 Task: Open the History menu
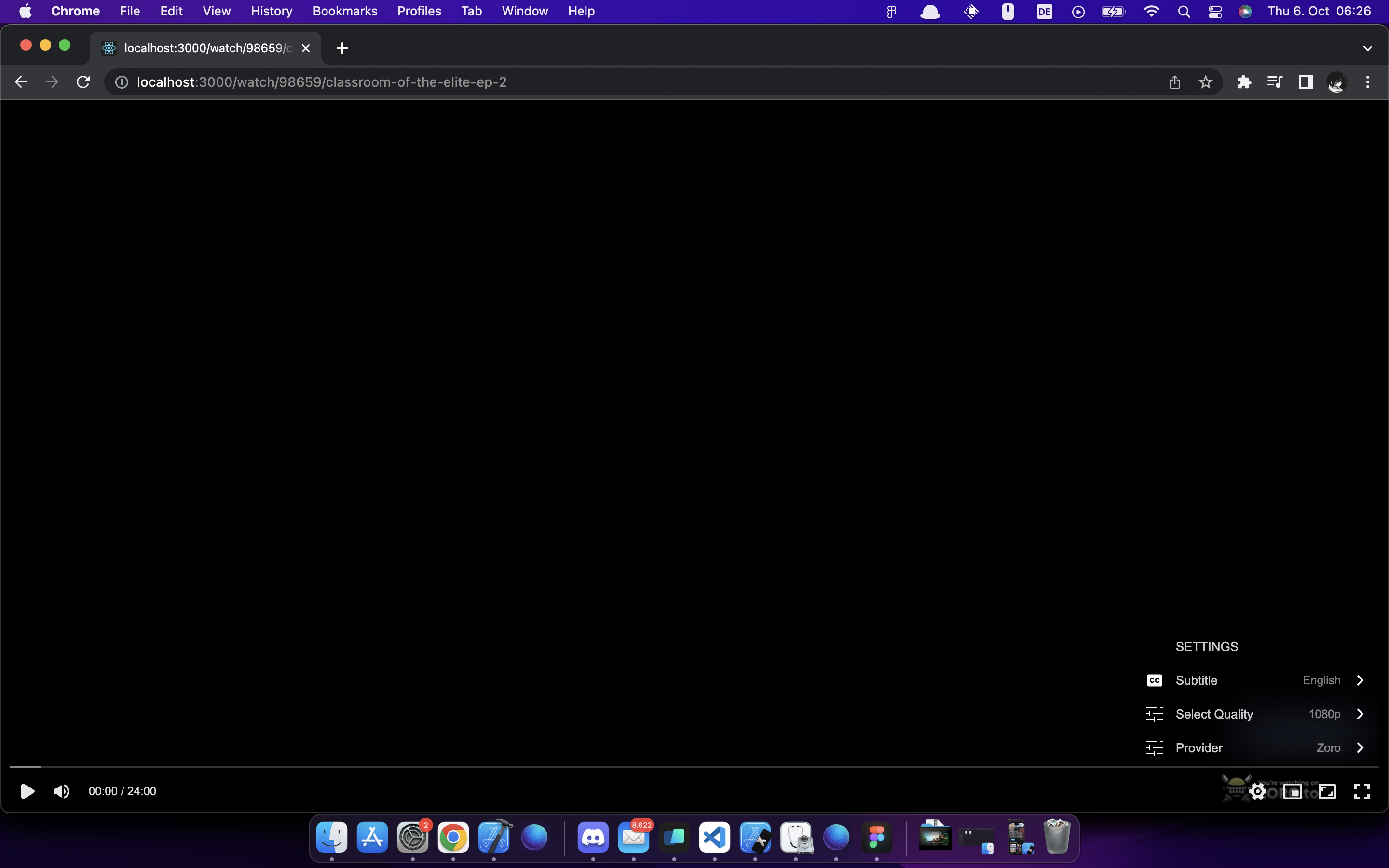271,11
